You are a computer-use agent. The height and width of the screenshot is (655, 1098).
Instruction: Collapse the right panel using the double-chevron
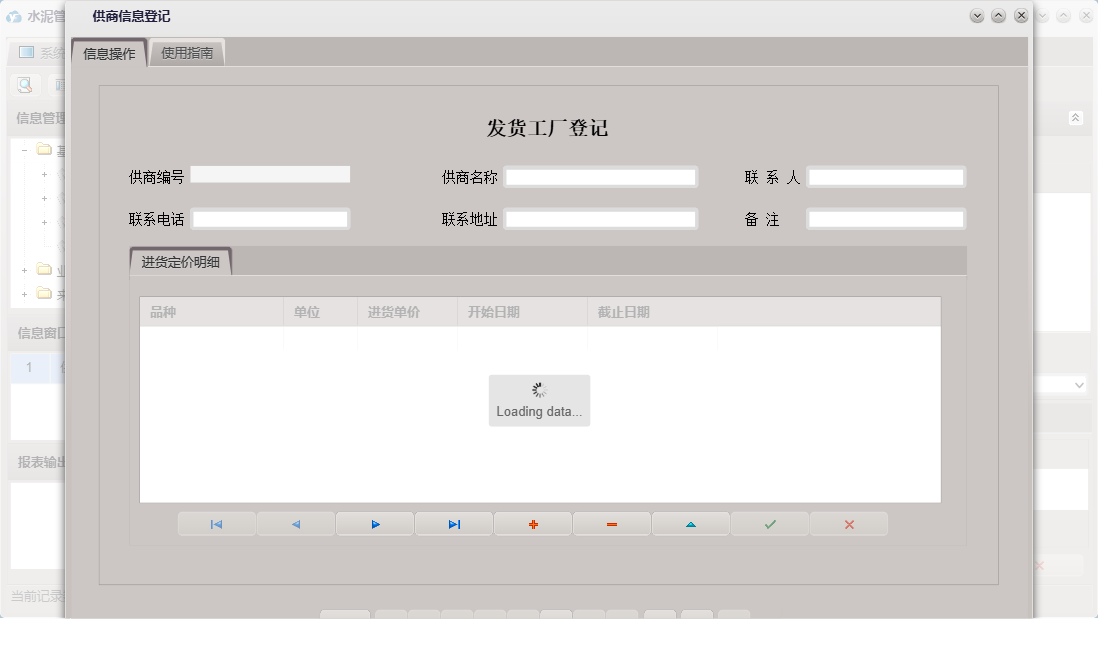click(x=1077, y=117)
